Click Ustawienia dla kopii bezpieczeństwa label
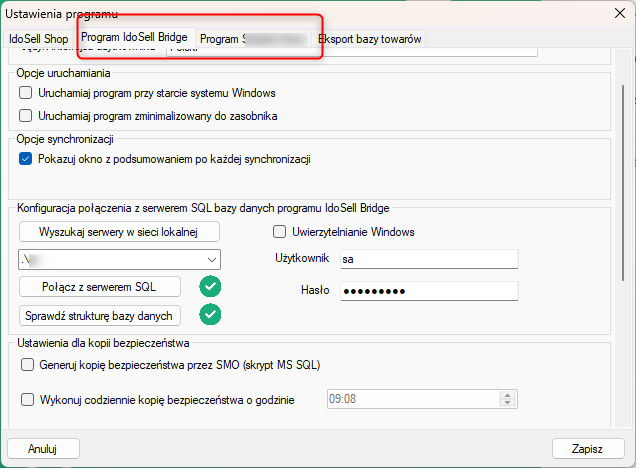The width and height of the screenshot is (636, 468). 103,343
